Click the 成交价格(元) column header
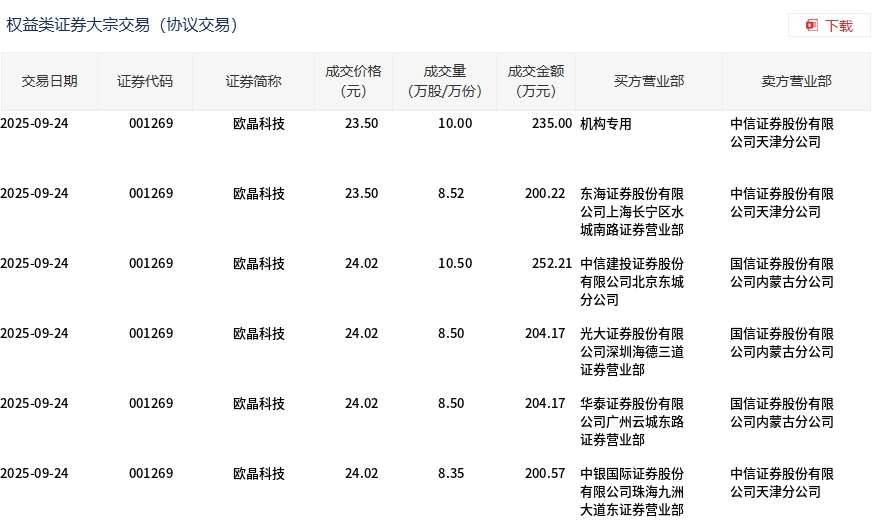 353,81
